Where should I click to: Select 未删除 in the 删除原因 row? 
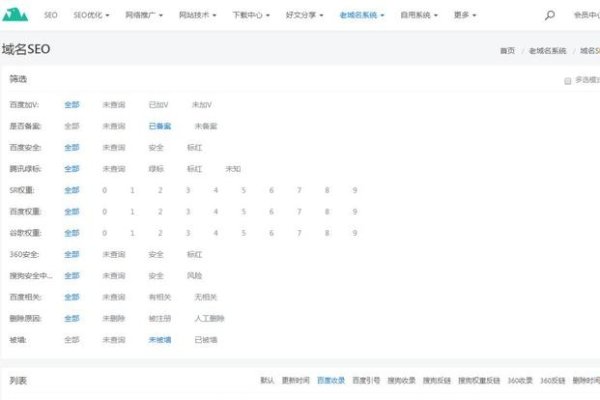[114, 318]
